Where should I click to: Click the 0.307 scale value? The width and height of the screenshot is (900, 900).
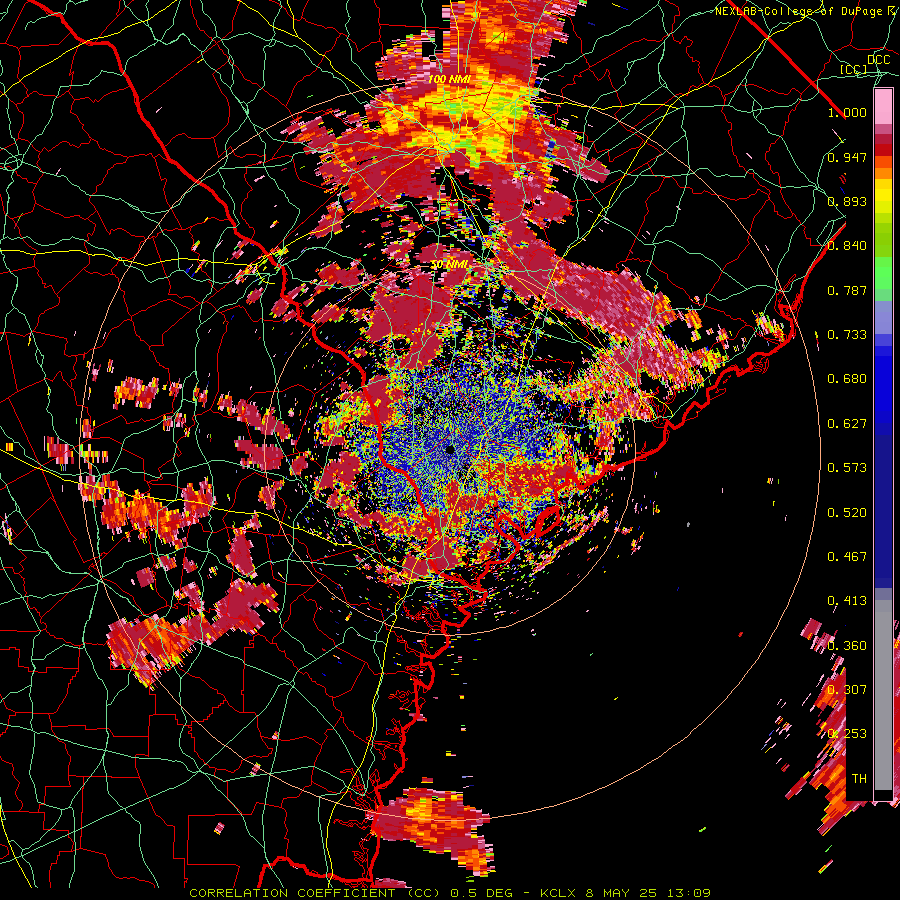coord(847,689)
